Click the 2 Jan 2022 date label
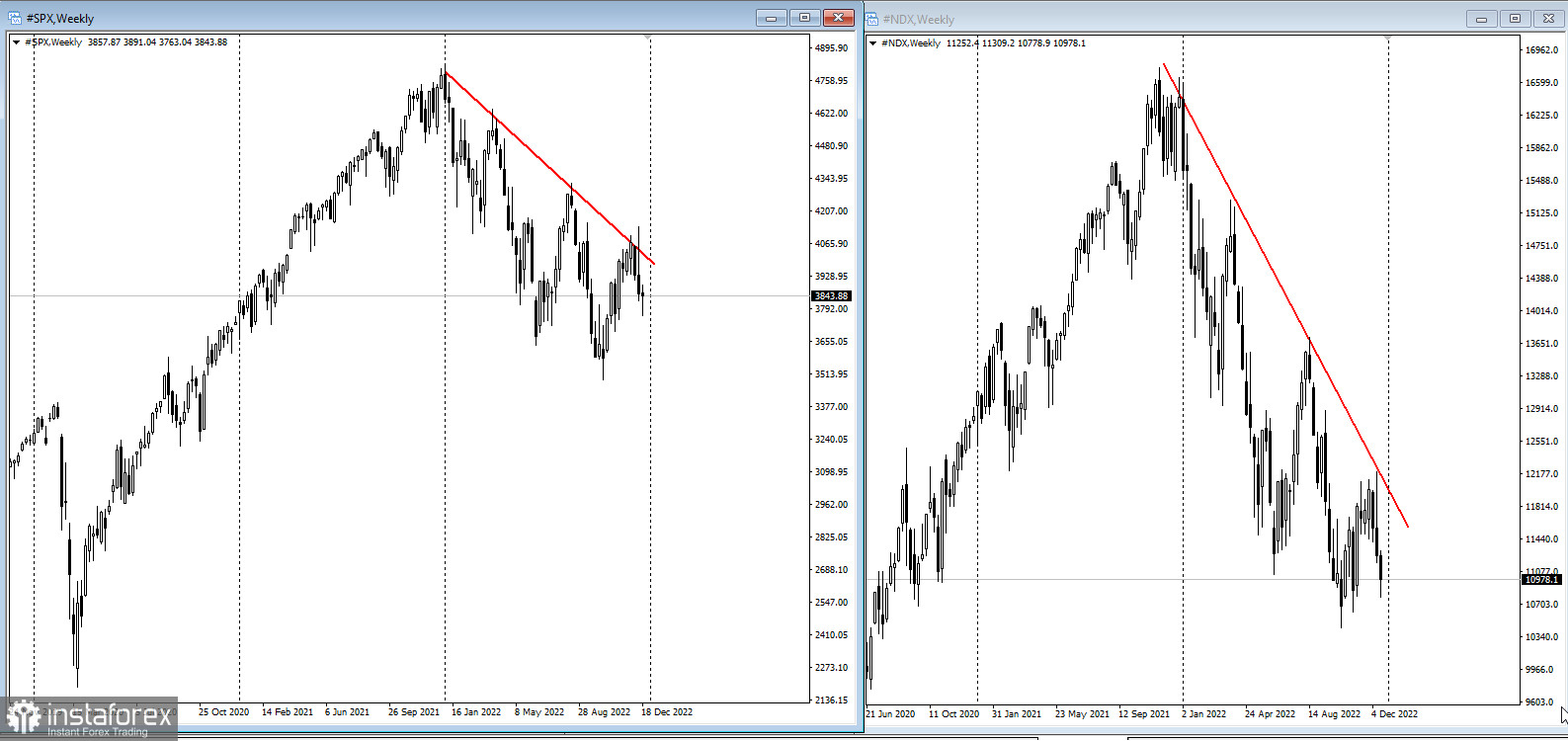Viewport: 1568px width, 741px height. click(x=1204, y=713)
